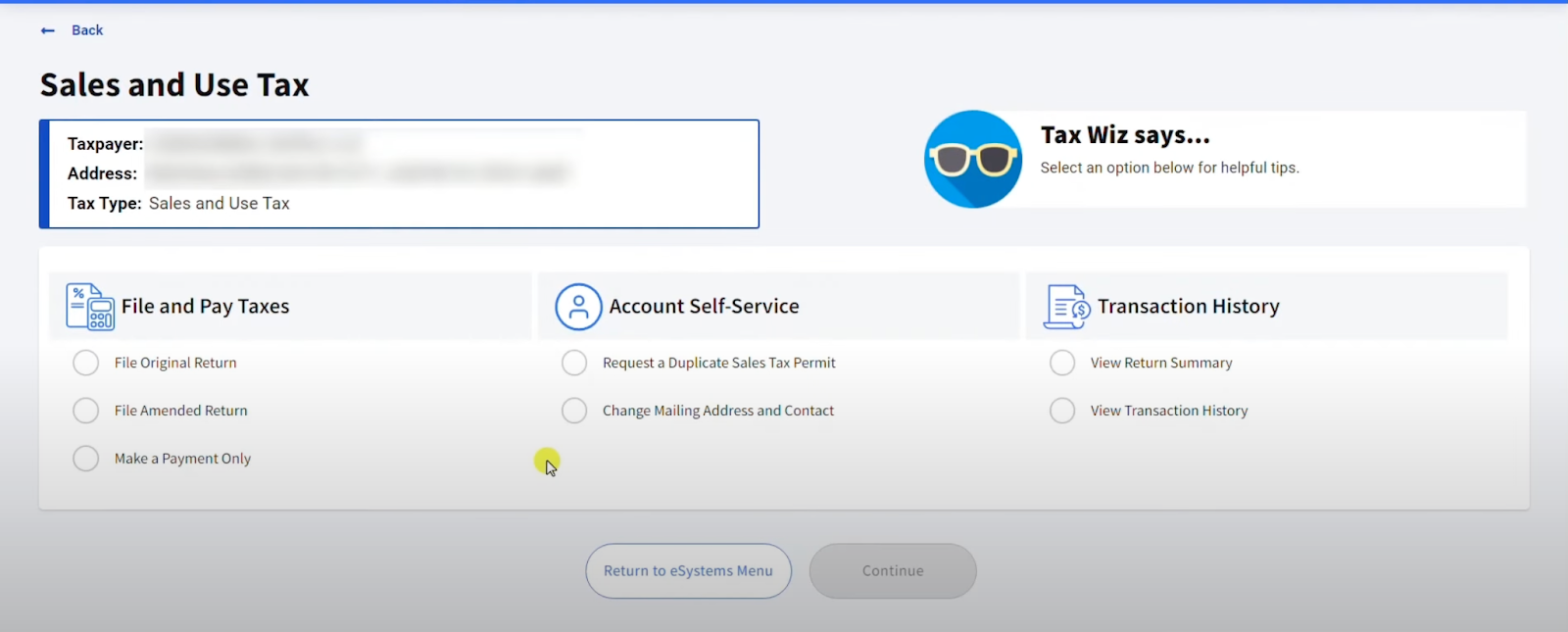
Task: Click the Address label
Action: [x=102, y=173]
